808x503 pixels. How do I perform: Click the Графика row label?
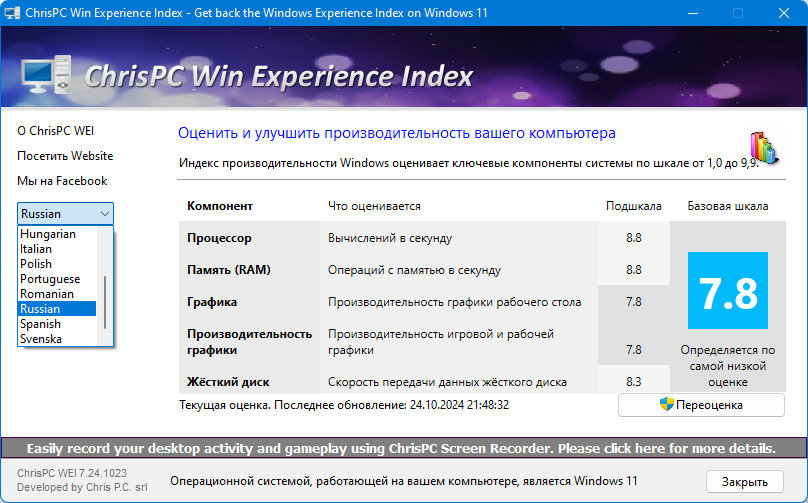tap(212, 302)
